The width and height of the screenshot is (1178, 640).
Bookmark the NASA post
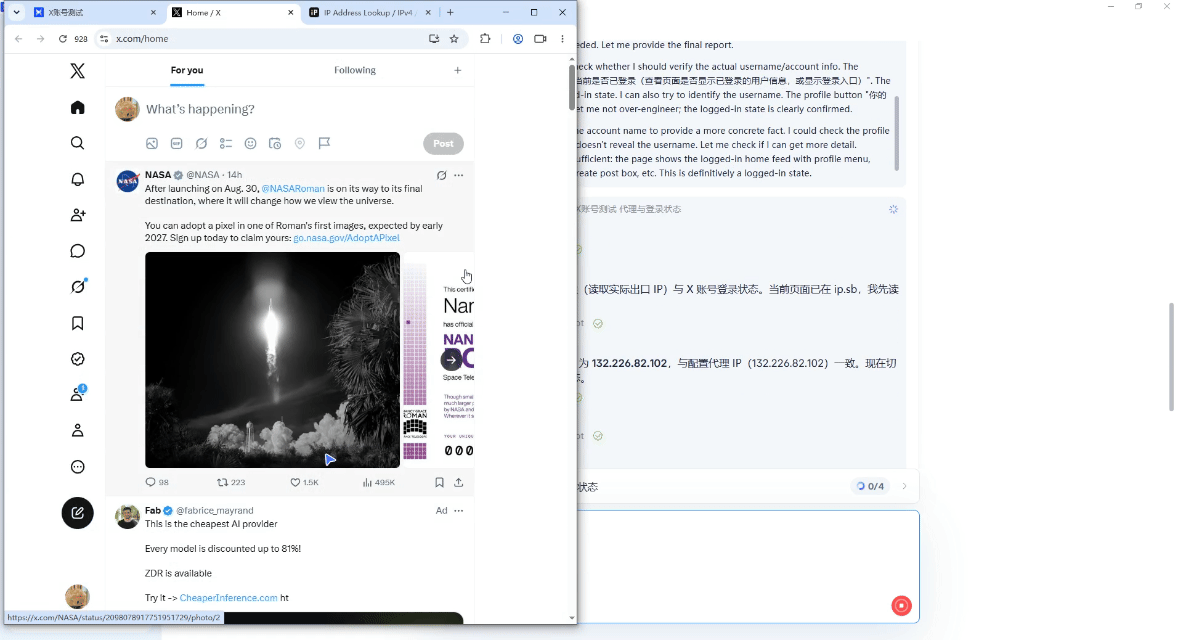(439, 482)
